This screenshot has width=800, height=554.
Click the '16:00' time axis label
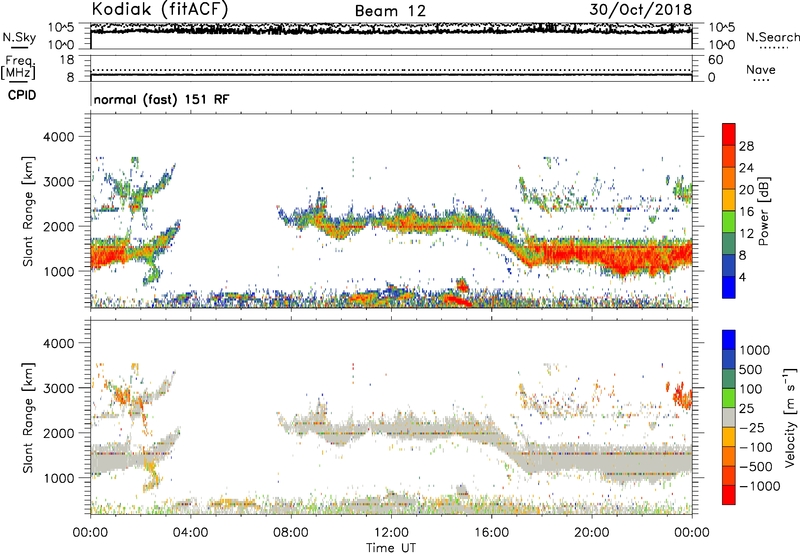point(491,533)
